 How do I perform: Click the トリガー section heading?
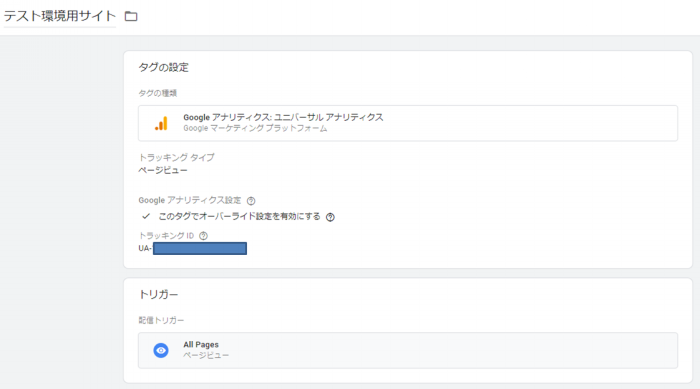pos(158,295)
